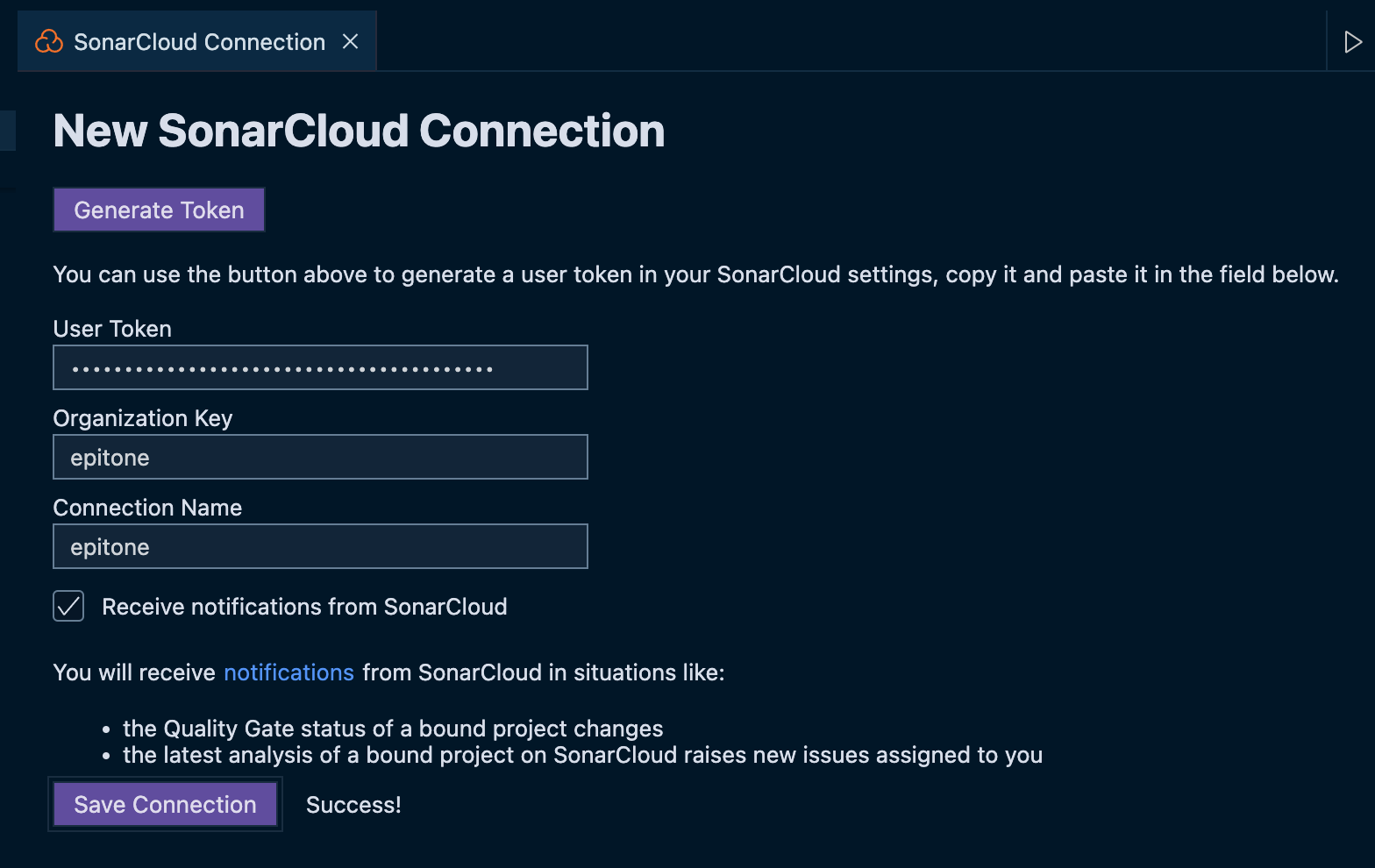
Task: Click the Save Connection button
Action: [165, 804]
